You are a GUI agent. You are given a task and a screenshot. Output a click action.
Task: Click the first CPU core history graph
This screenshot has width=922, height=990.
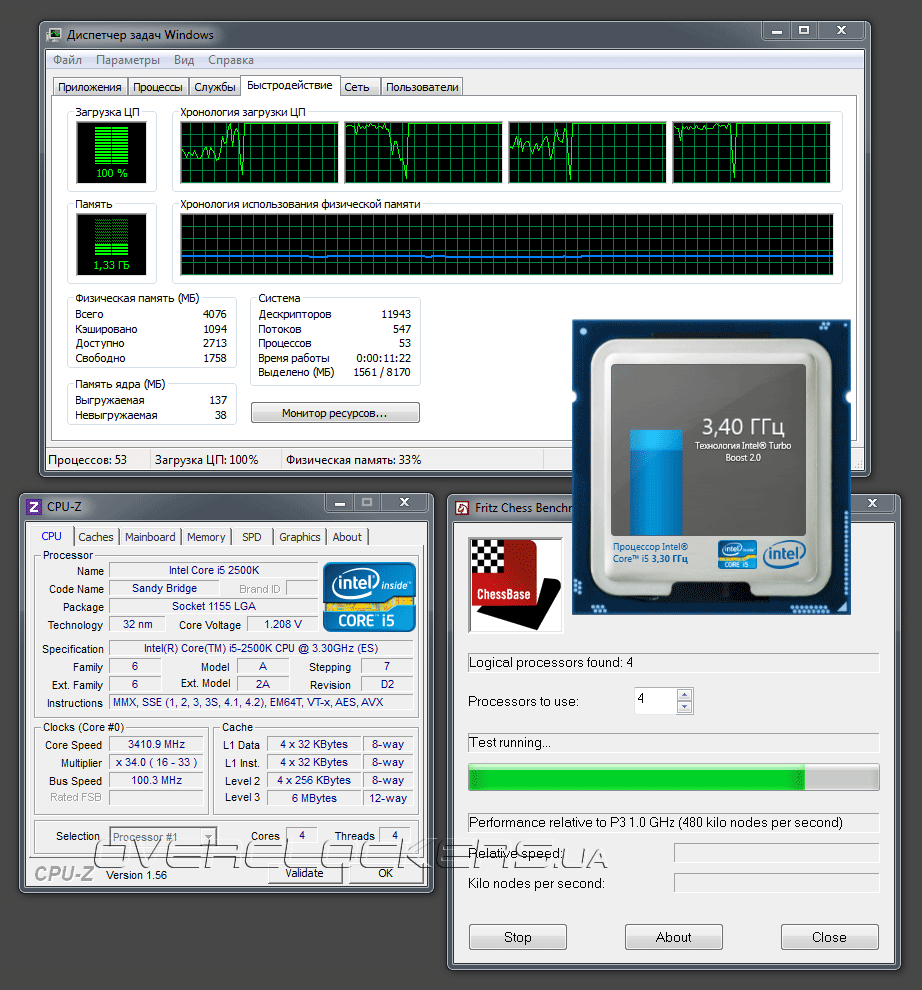260,152
